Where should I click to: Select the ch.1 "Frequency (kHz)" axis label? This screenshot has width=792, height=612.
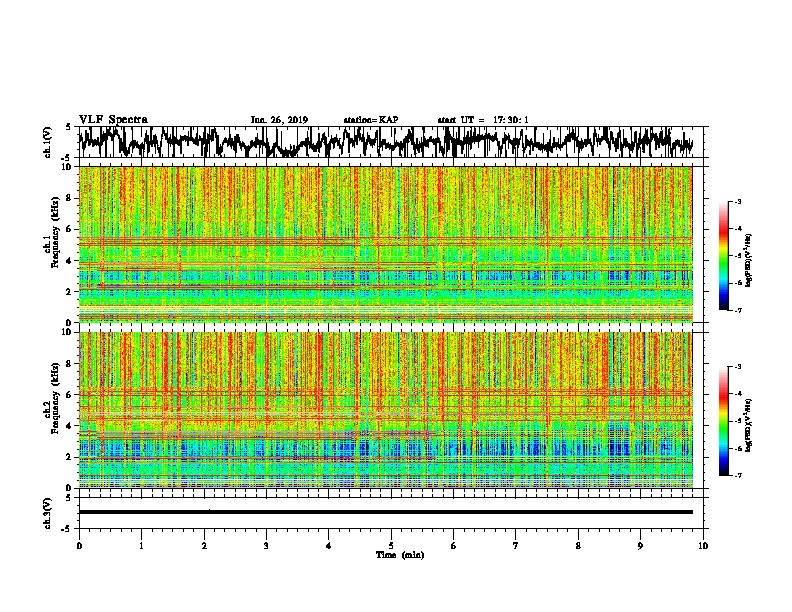[x=55, y=233]
